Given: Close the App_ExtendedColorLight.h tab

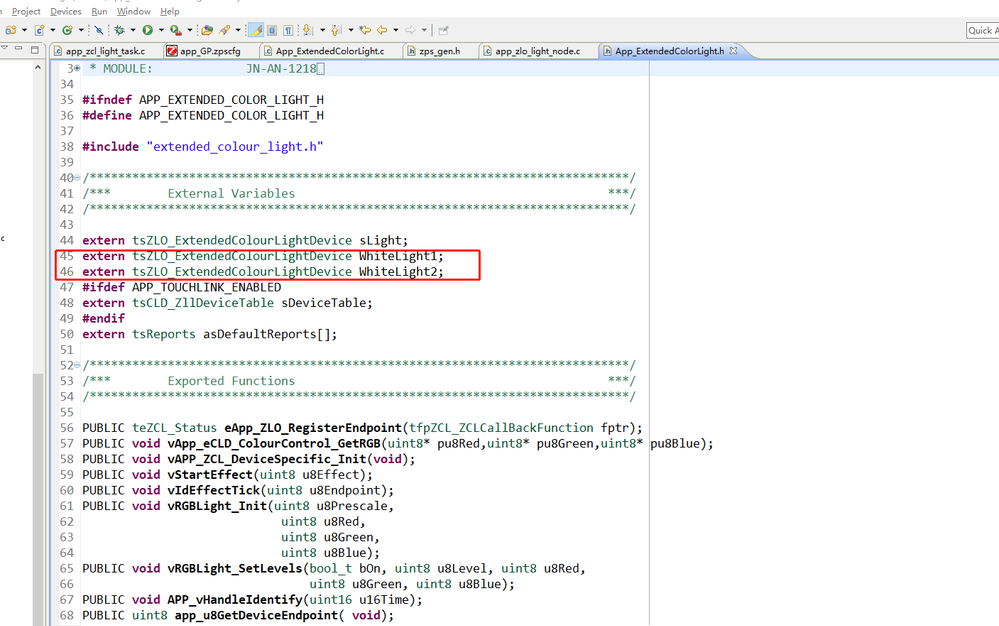Looking at the screenshot, I should pos(733,50).
